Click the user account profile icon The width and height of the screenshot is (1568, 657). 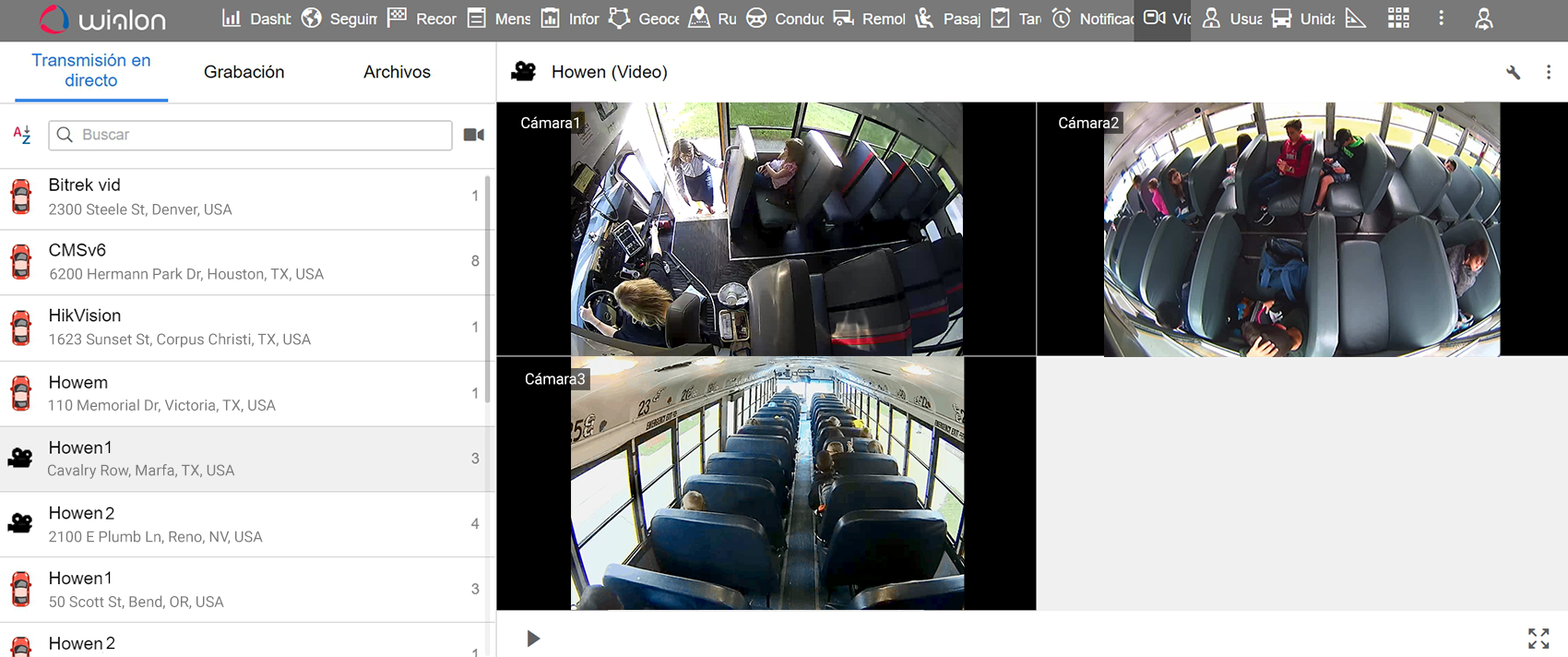[1483, 18]
